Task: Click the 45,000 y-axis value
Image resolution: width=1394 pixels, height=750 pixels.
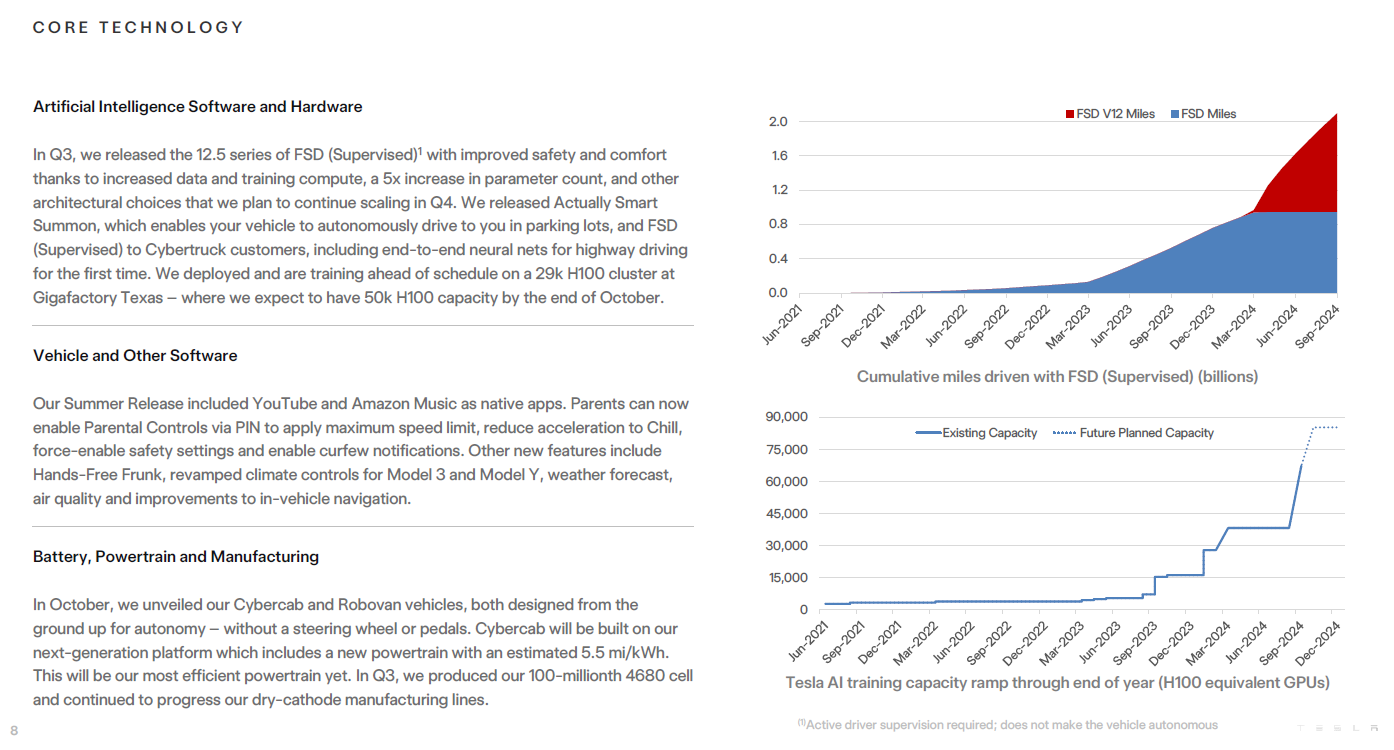Action: [785, 513]
